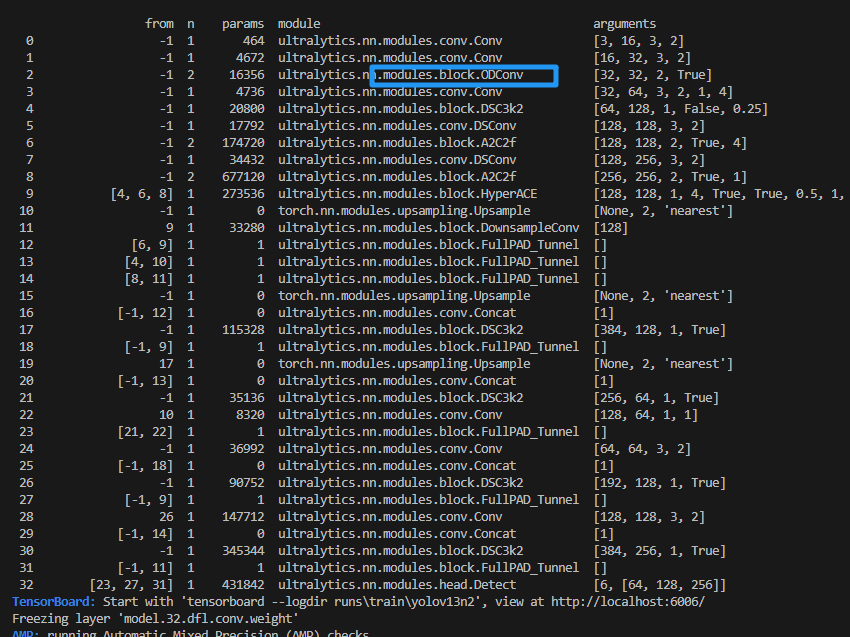Select the arguments [64, 128, 1, False, 0.25]
The width and height of the screenshot is (850, 637).
[681, 108]
